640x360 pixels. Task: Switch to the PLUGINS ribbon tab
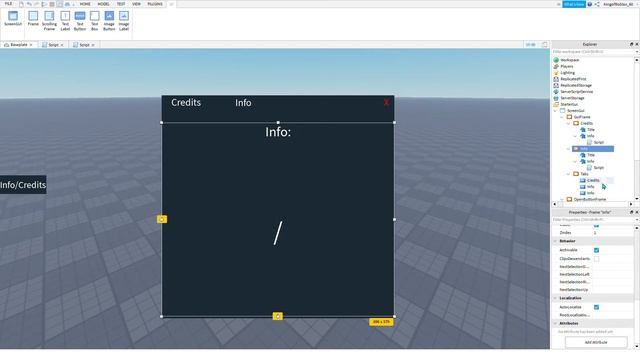(155, 4)
